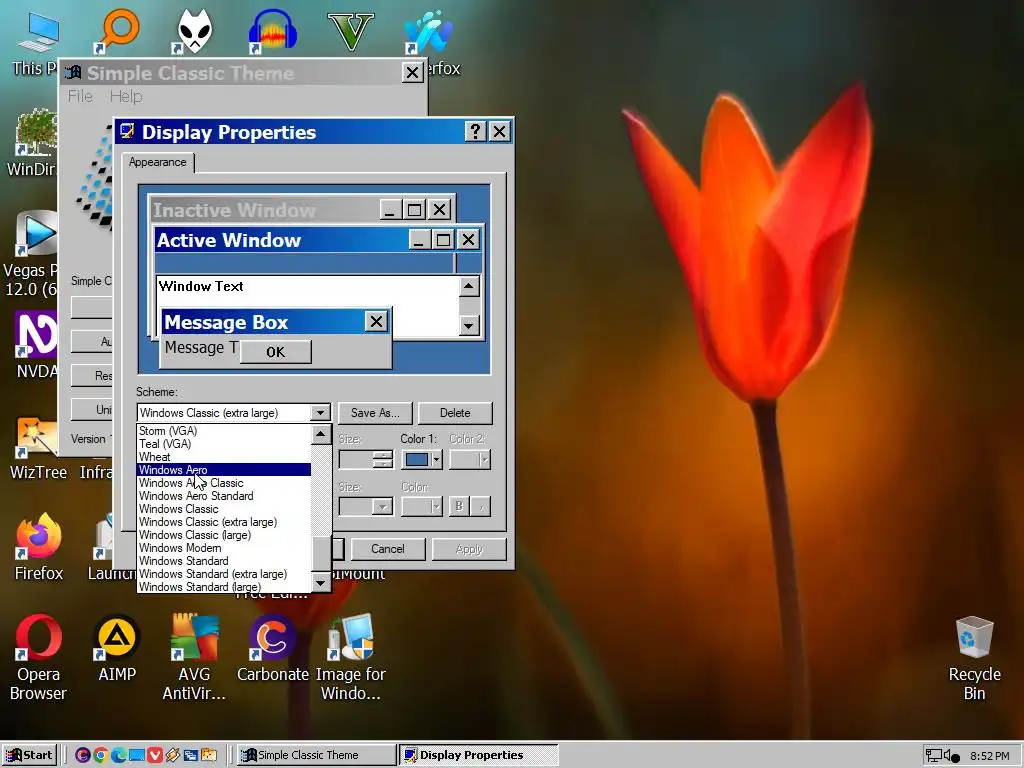Screen dimensions: 1024x768
Task: Collapse the Scheme combo box arrow
Action: (x=320, y=413)
